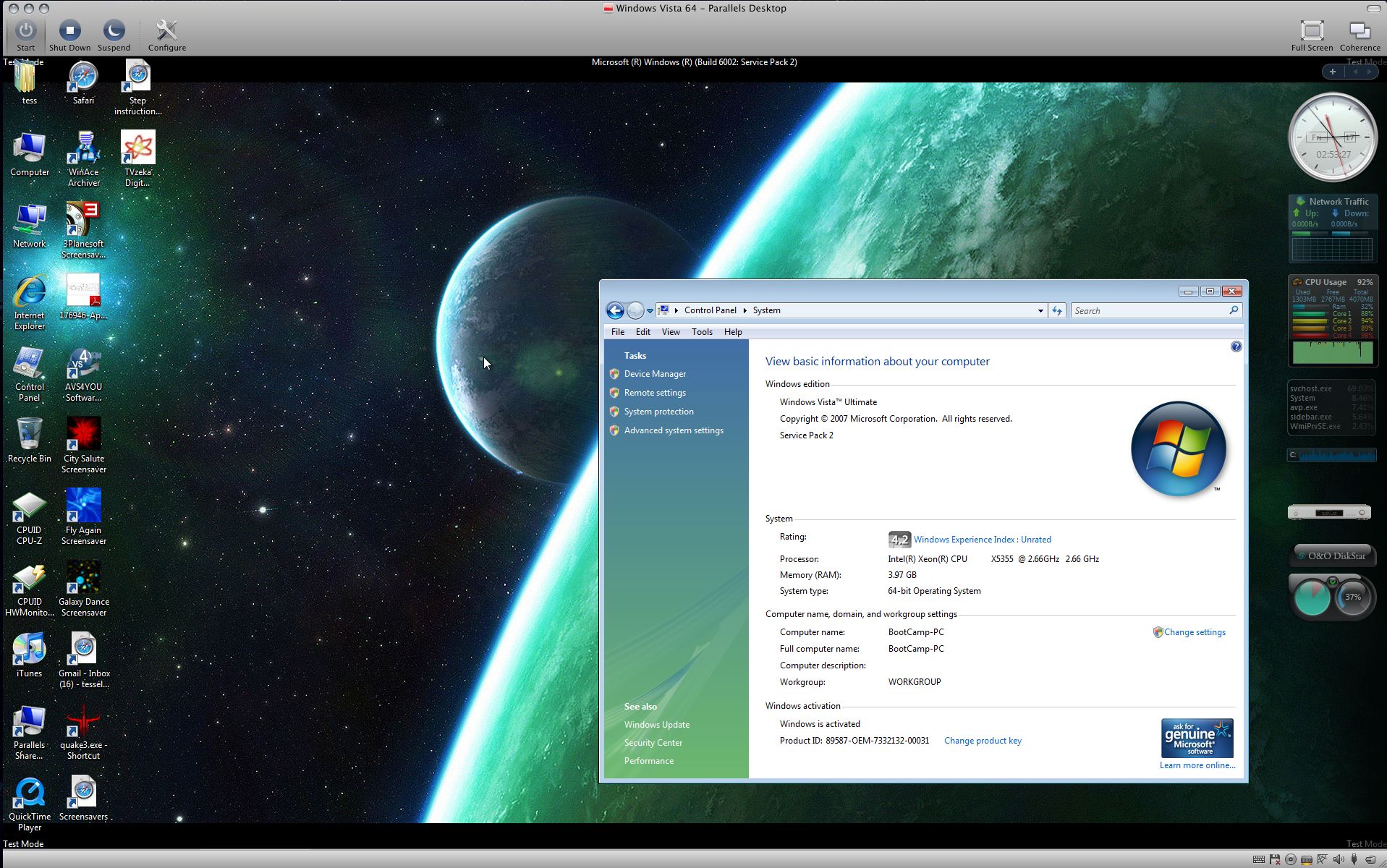Image resolution: width=1387 pixels, height=868 pixels.
Task: Click the CPU Usage gadget
Action: point(1333,320)
